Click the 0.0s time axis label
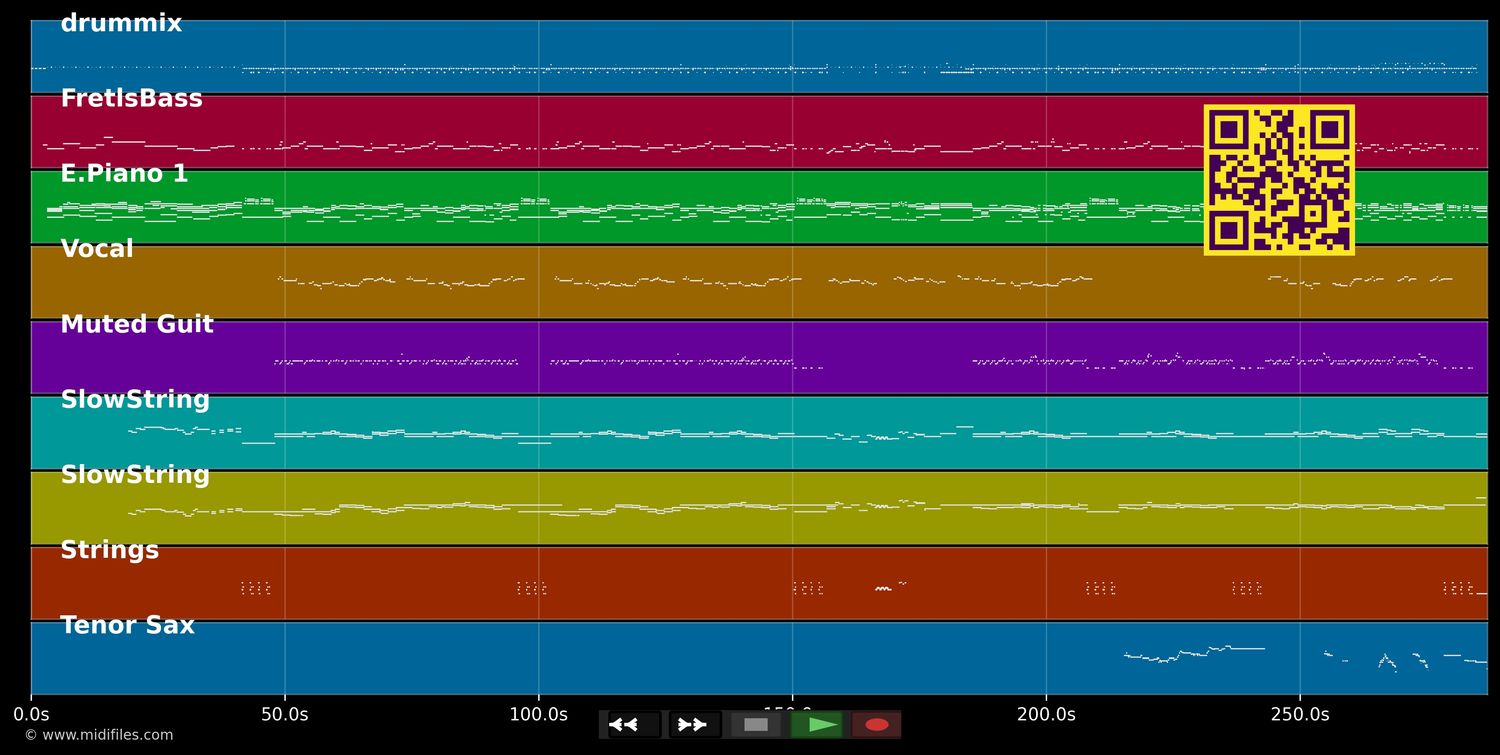1500x755 pixels. click(31, 715)
